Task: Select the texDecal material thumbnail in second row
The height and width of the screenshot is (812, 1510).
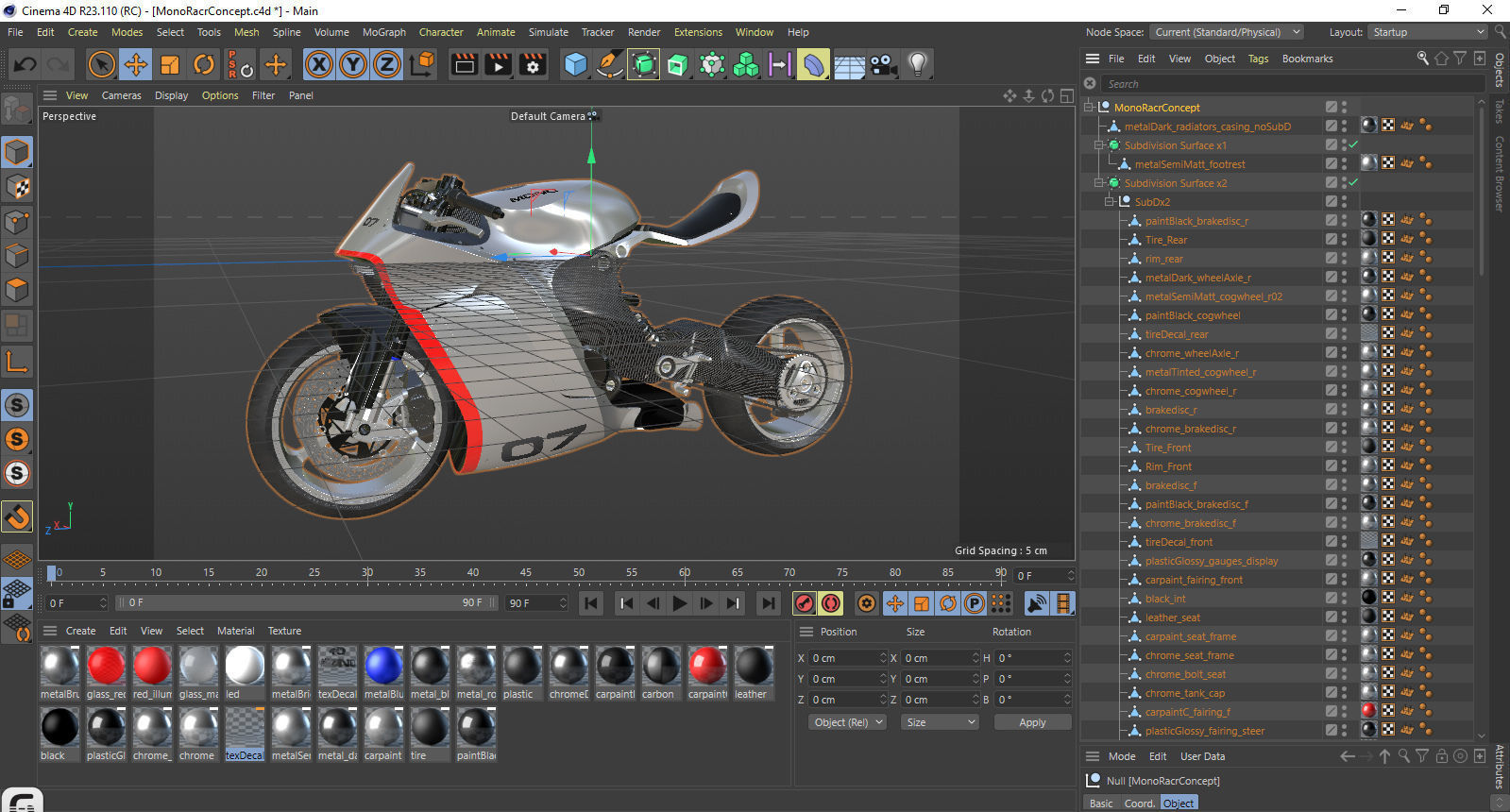Action: 244,728
